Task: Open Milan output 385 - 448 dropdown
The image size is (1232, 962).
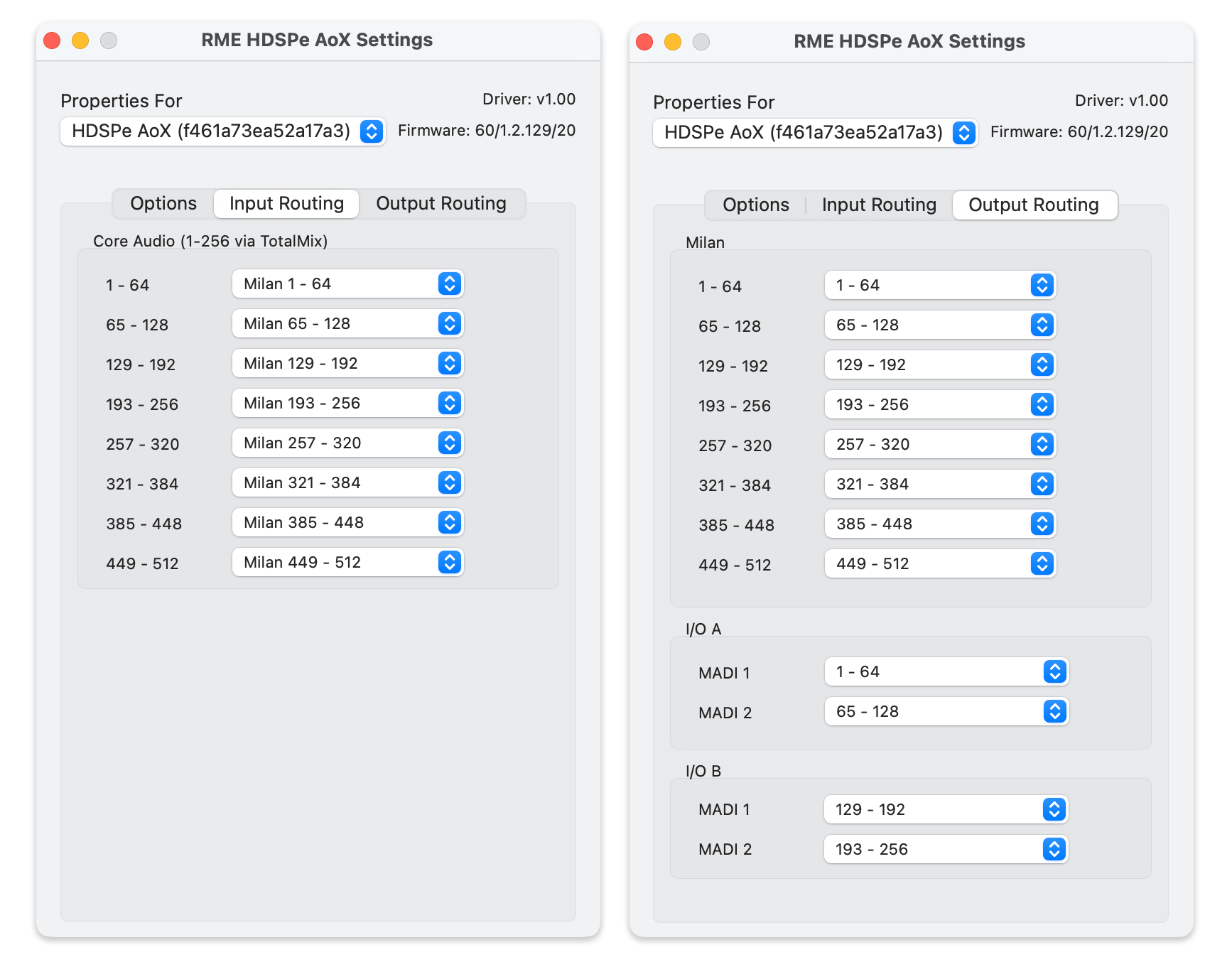Action: pyautogui.click(x=940, y=524)
